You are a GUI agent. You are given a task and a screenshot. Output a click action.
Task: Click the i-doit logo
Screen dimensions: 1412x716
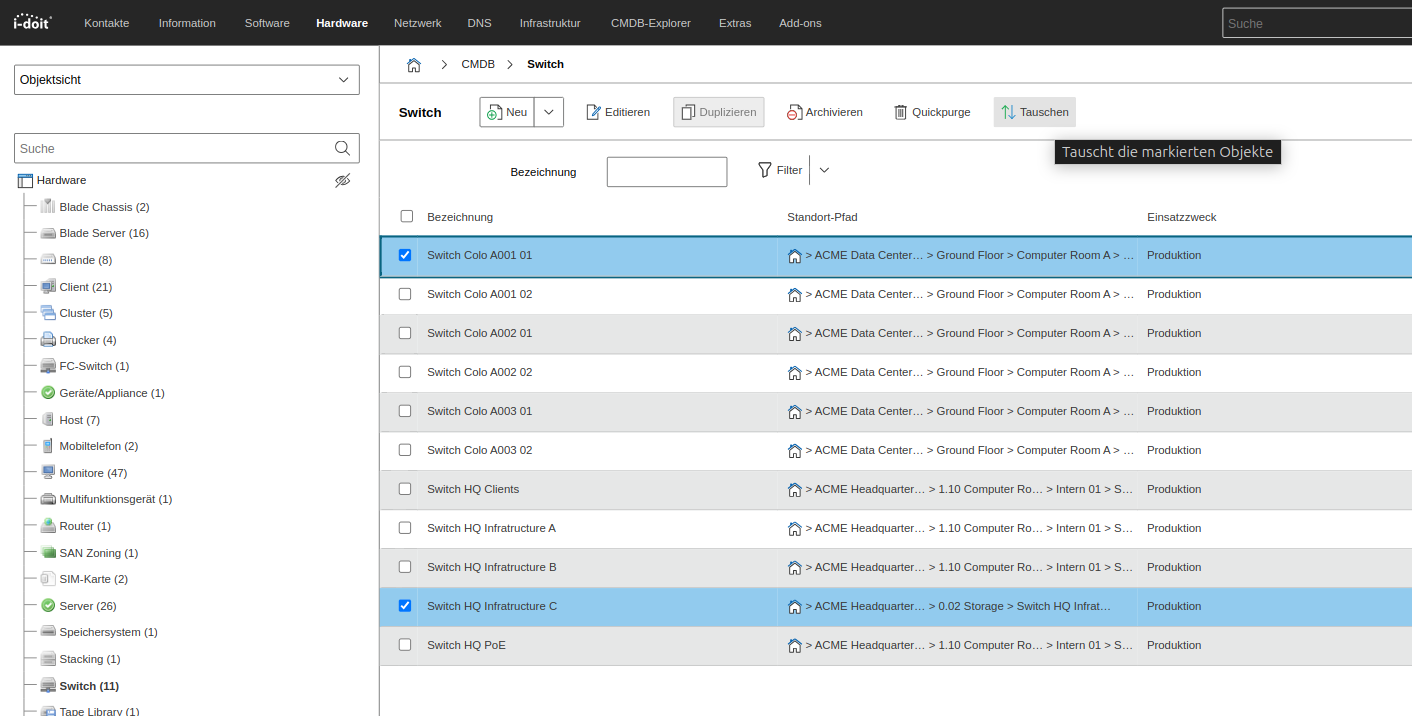tap(33, 21)
